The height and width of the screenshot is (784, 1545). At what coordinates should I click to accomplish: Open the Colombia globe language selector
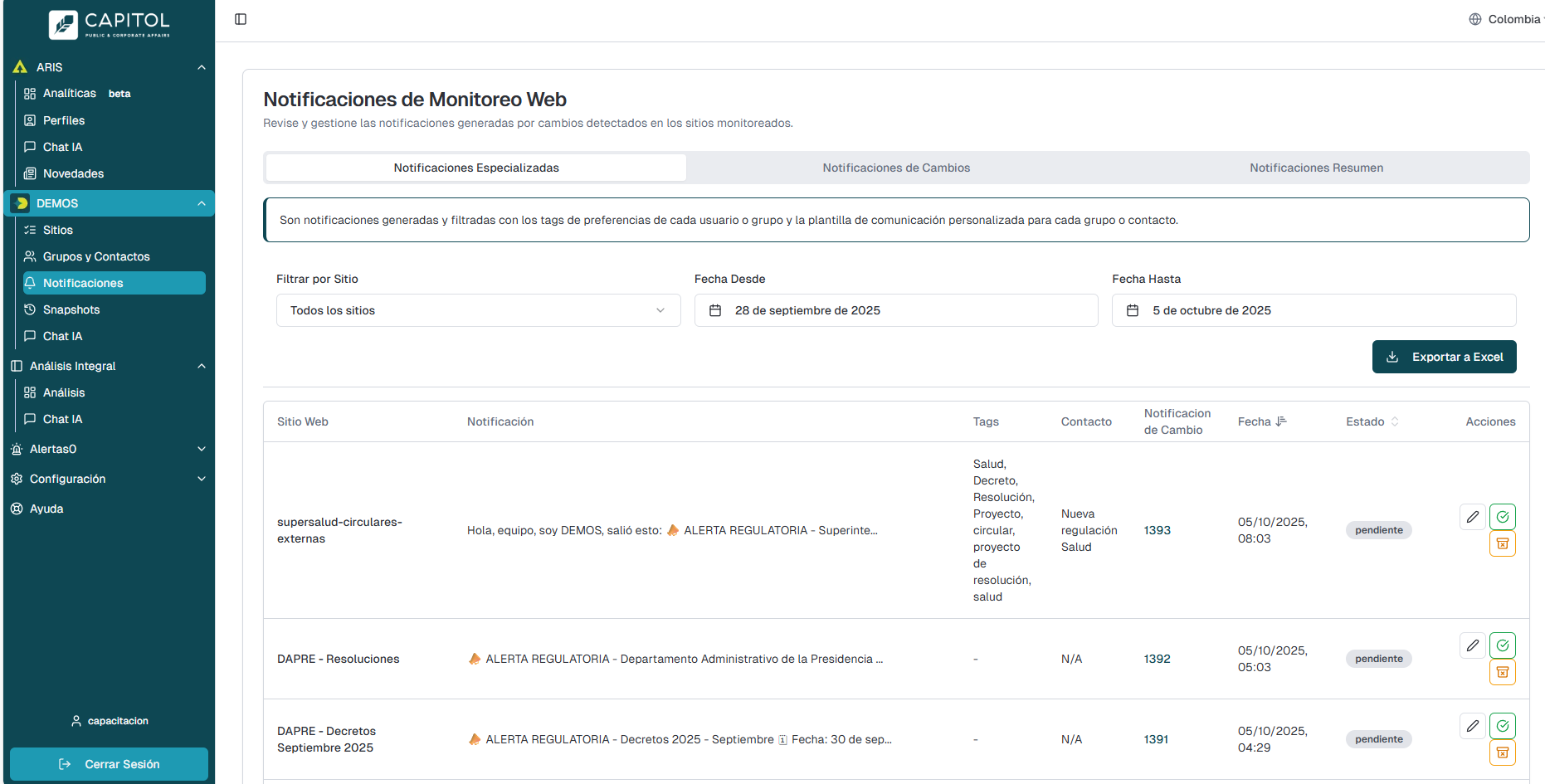(1505, 19)
